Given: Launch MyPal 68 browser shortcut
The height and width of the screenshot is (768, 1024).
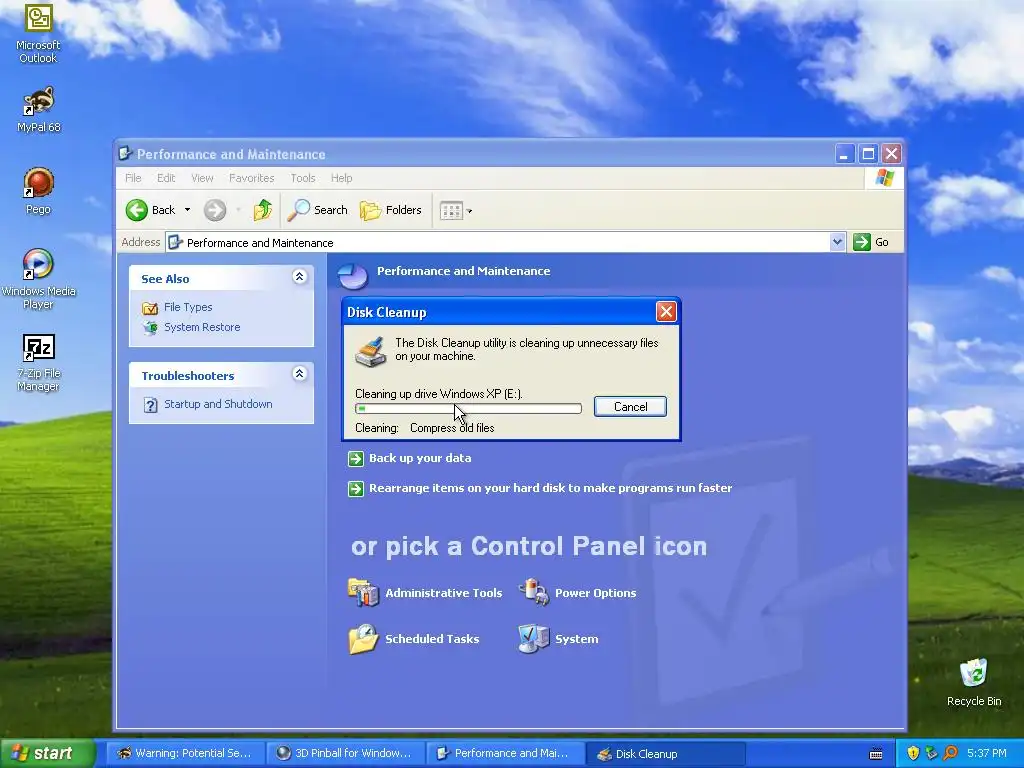Looking at the screenshot, I should (38, 109).
